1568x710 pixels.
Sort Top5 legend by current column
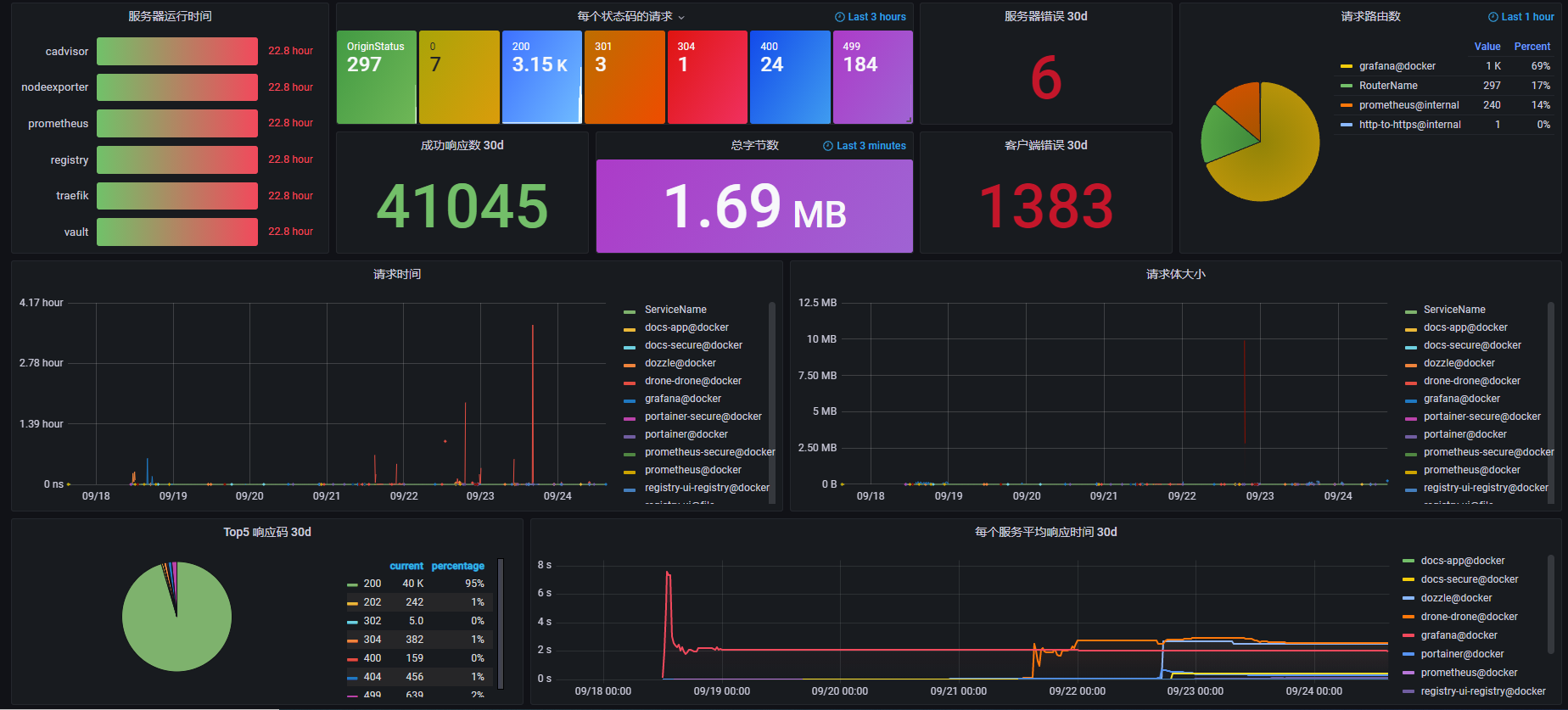406,566
